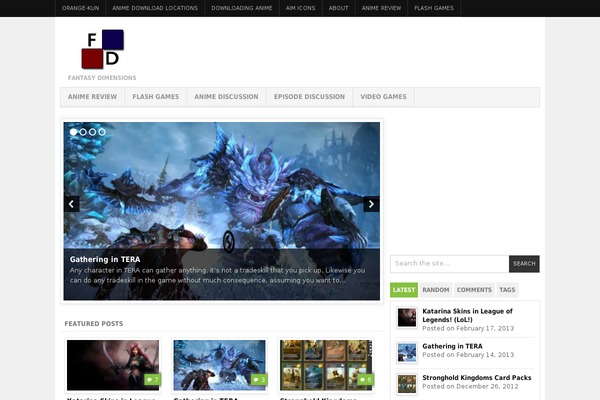Open AIM Icons top menu item
This screenshot has height=400, width=600.
(x=300, y=8)
